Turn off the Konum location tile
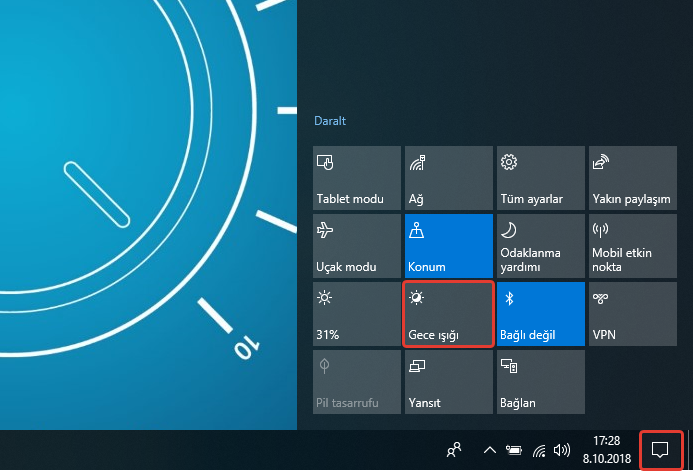The width and height of the screenshot is (693, 471). coord(448,246)
